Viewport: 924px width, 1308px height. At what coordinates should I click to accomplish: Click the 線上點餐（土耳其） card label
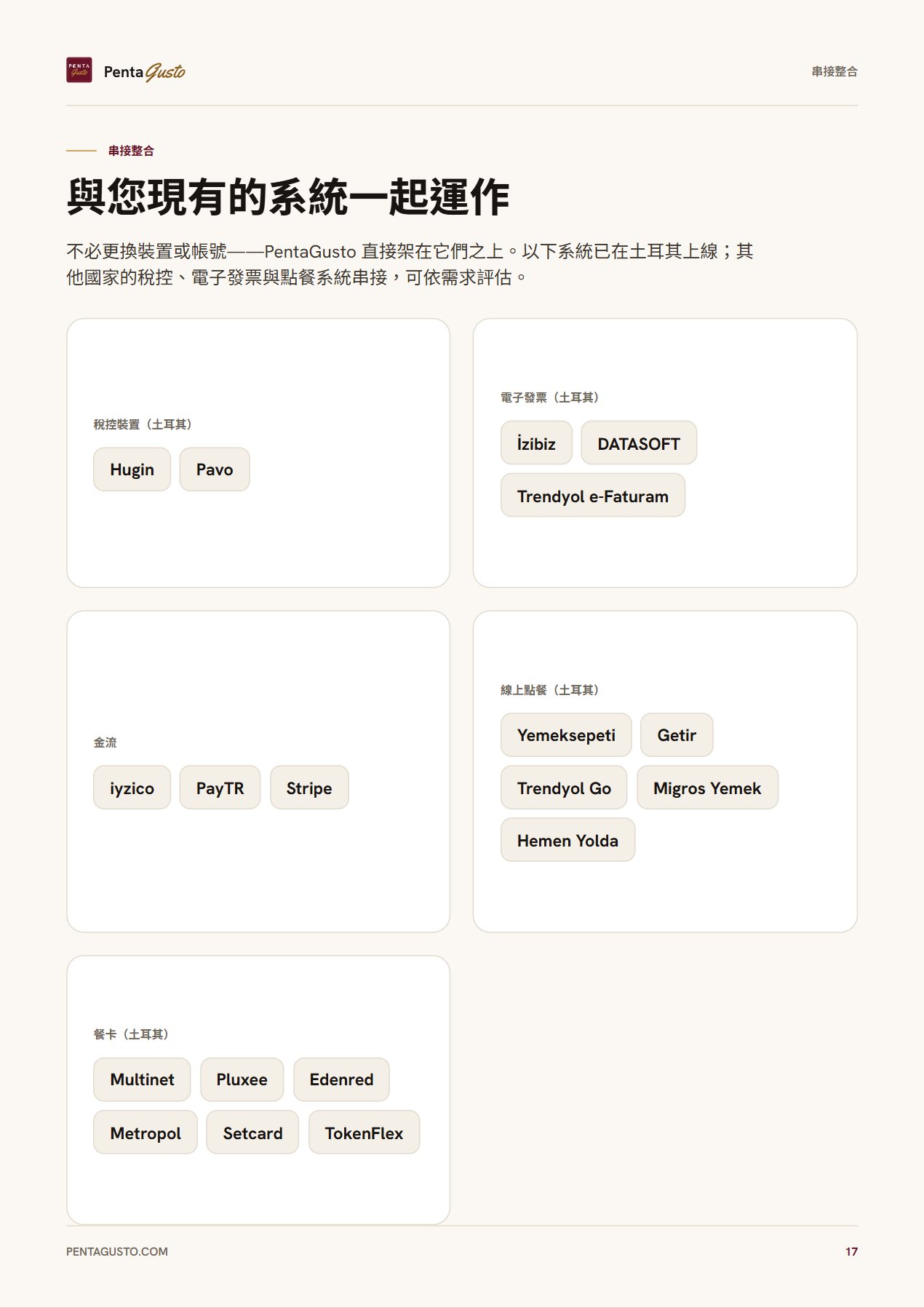(550, 689)
